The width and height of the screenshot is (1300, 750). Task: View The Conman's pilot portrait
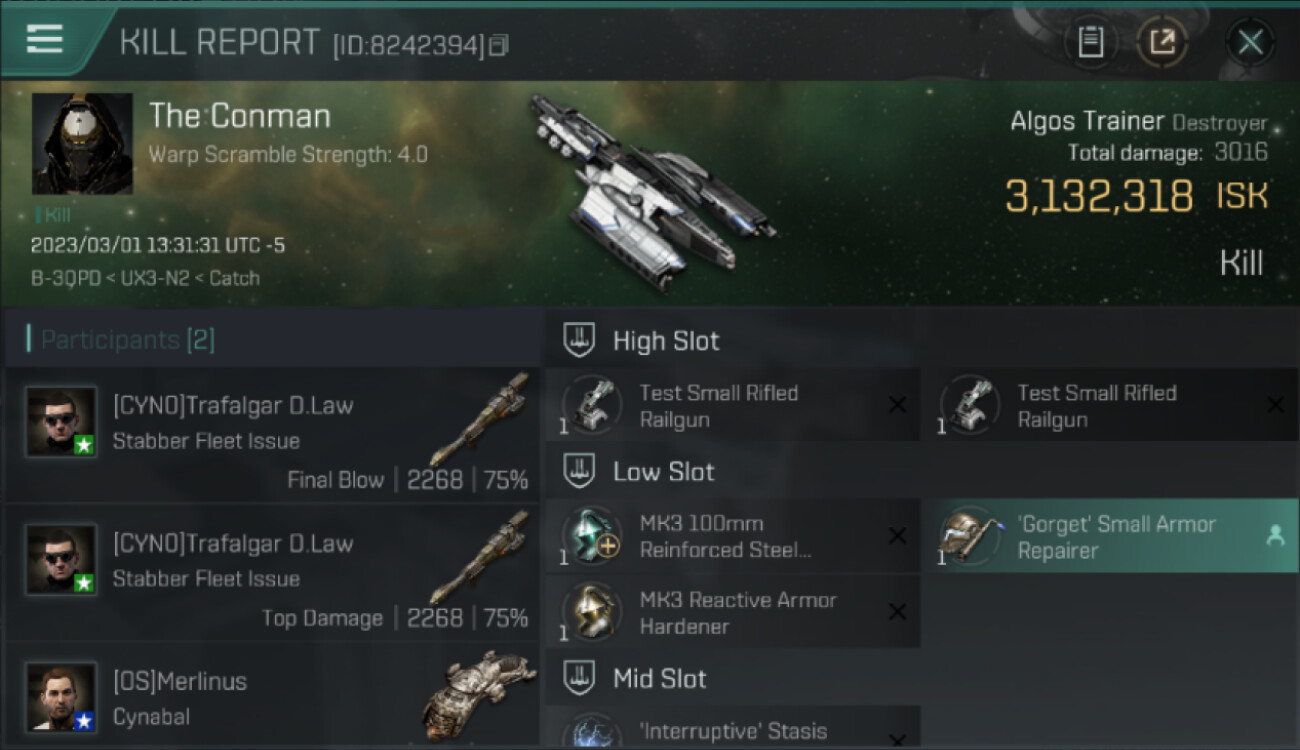pyautogui.click(x=82, y=144)
